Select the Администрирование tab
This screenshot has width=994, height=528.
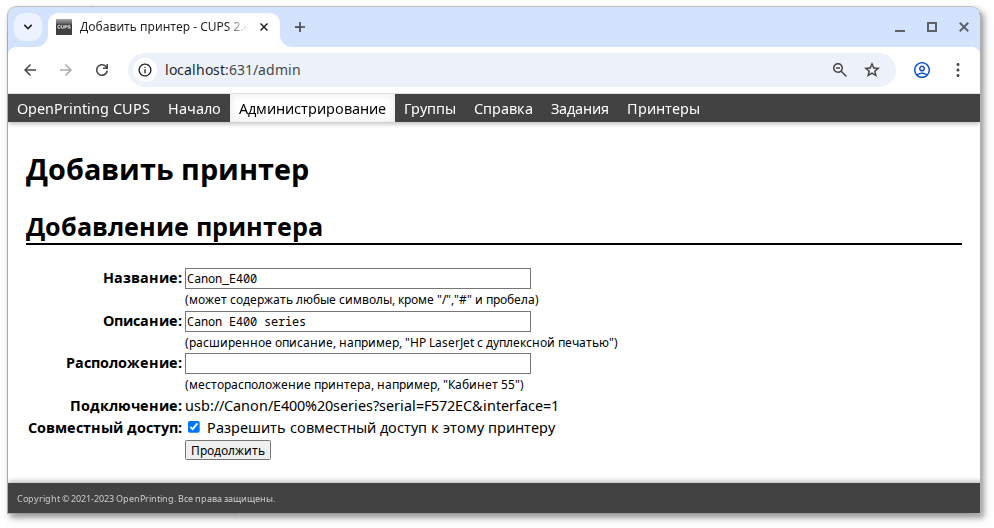click(312, 109)
